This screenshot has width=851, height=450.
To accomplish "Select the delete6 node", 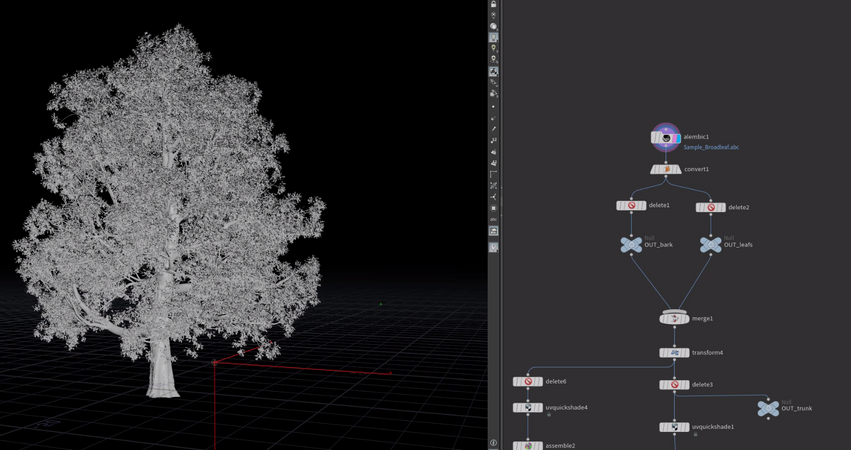I will coord(528,381).
